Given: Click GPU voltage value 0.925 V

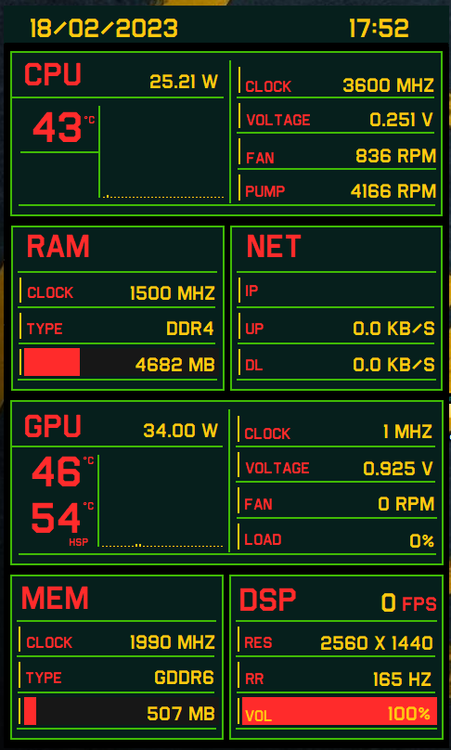Looking at the screenshot, I should tap(398, 468).
